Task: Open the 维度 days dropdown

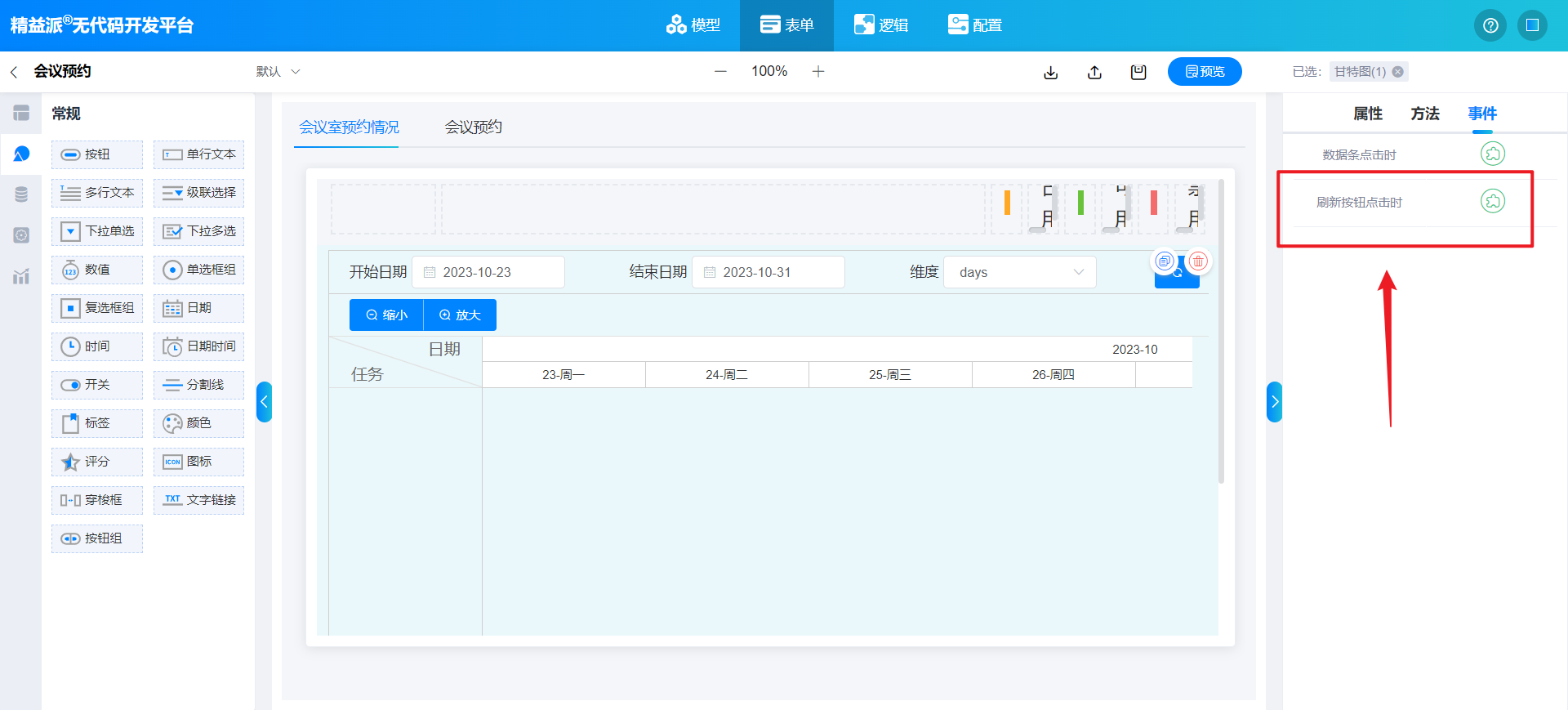Action: click(x=1020, y=272)
